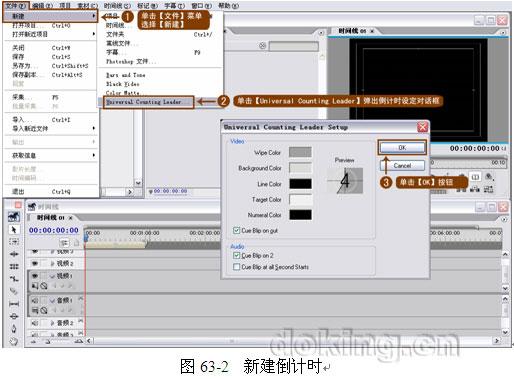Click the Numeral Color swatch
Viewport: 514px width, 379px height.
pyautogui.click(x=300, y=215)
